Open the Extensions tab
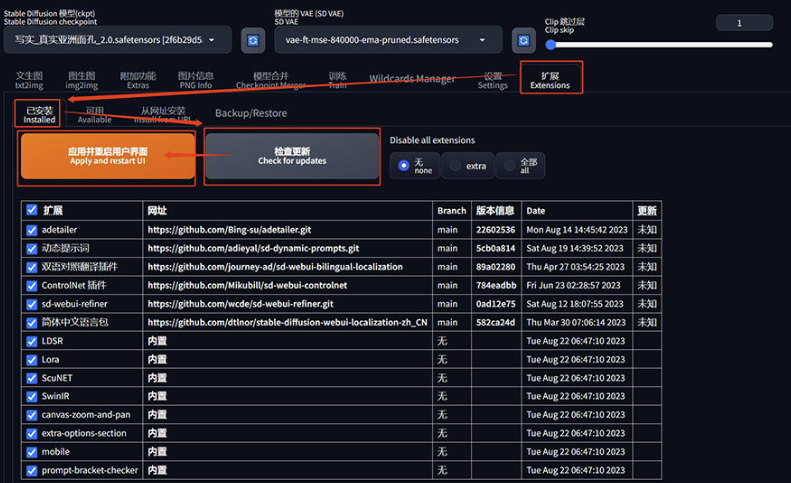 pos(550,80)
